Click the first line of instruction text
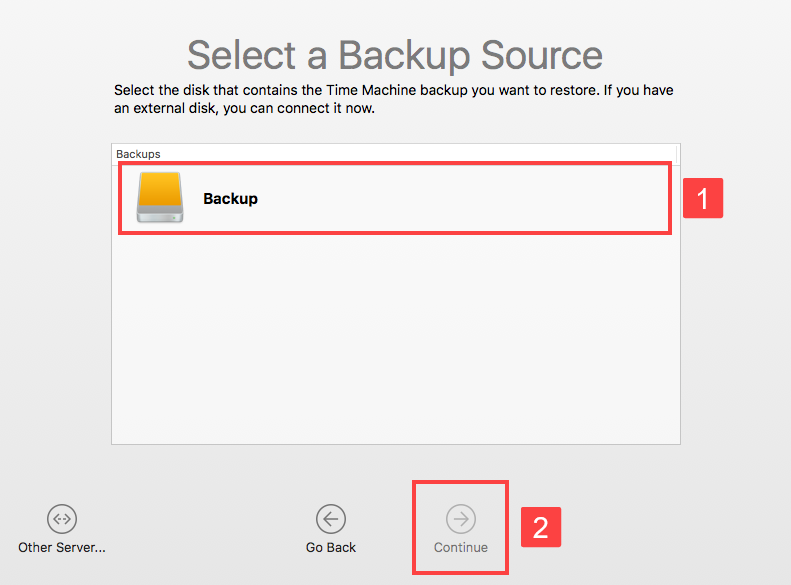 tap(394, 91)
